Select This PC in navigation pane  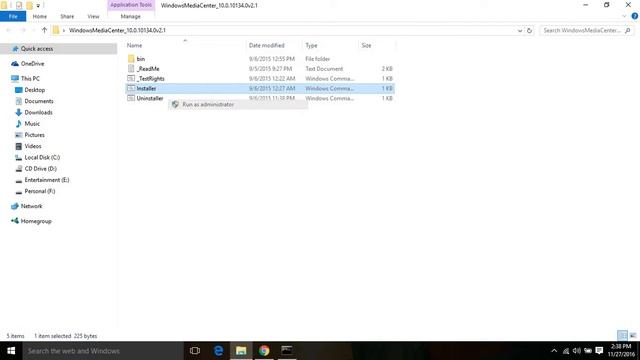[x=30, y=78]
